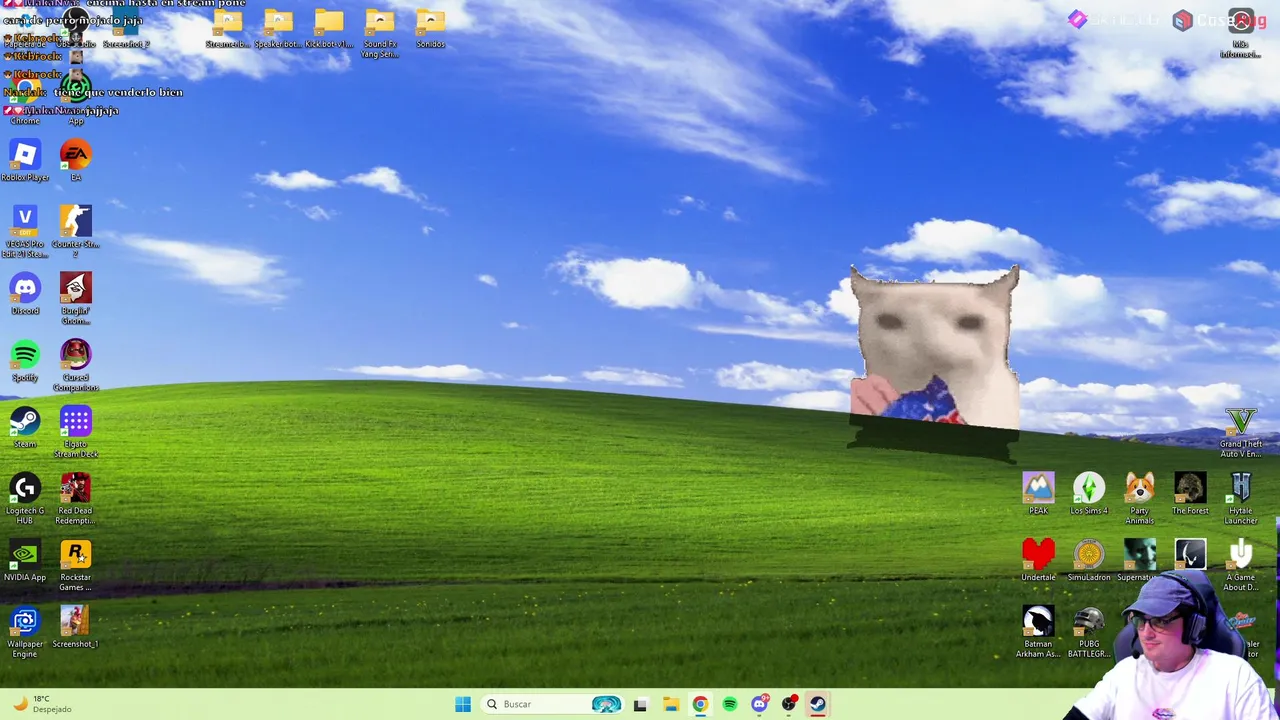Launch the EA app desktop icon
The width and height of the screenshot is (1280, 720).
point(75,160)
